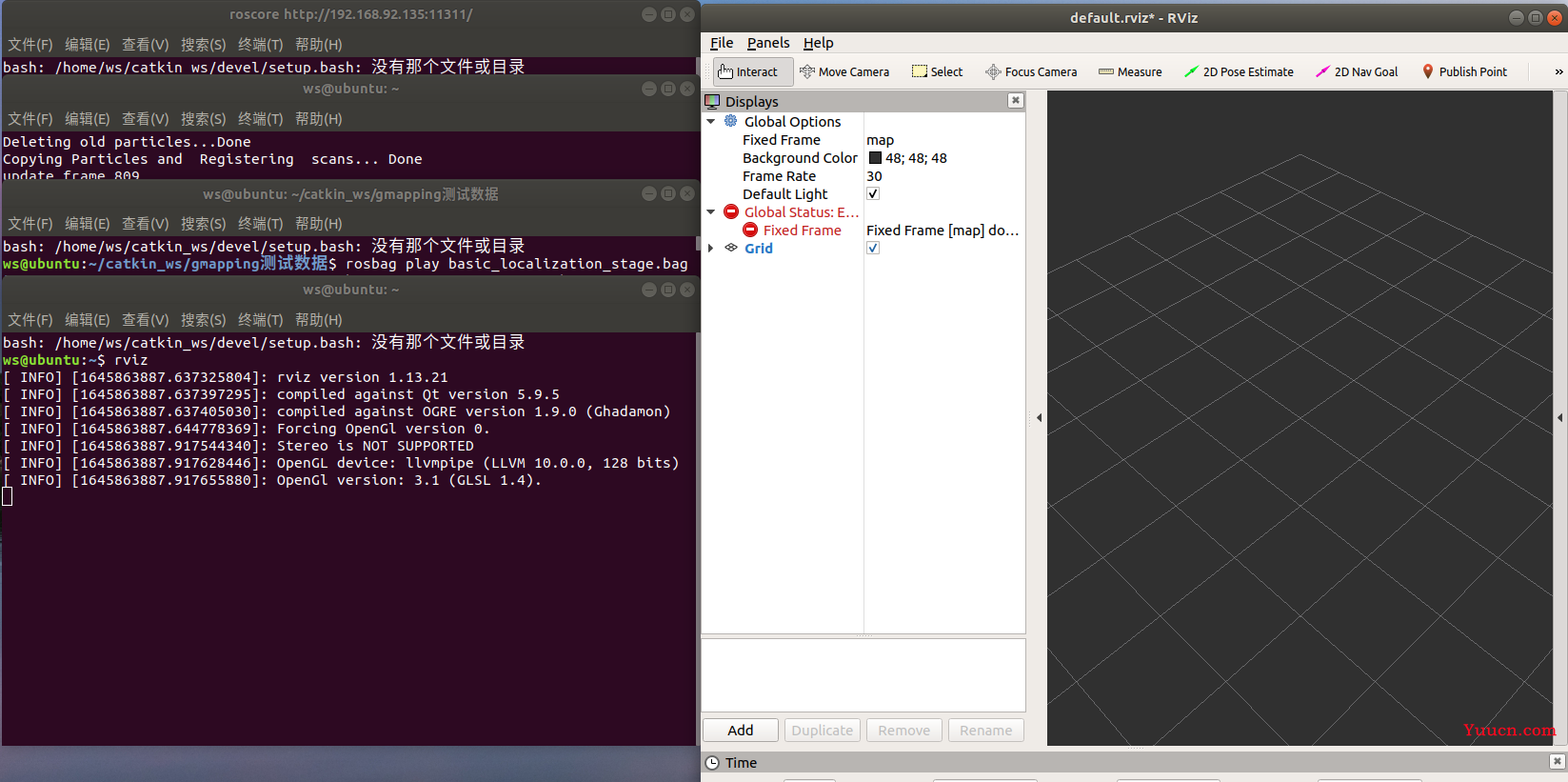Collapse left panel with arrow handle
Viewport: 1568px width, 782px height.
[x=1039, y=417]
